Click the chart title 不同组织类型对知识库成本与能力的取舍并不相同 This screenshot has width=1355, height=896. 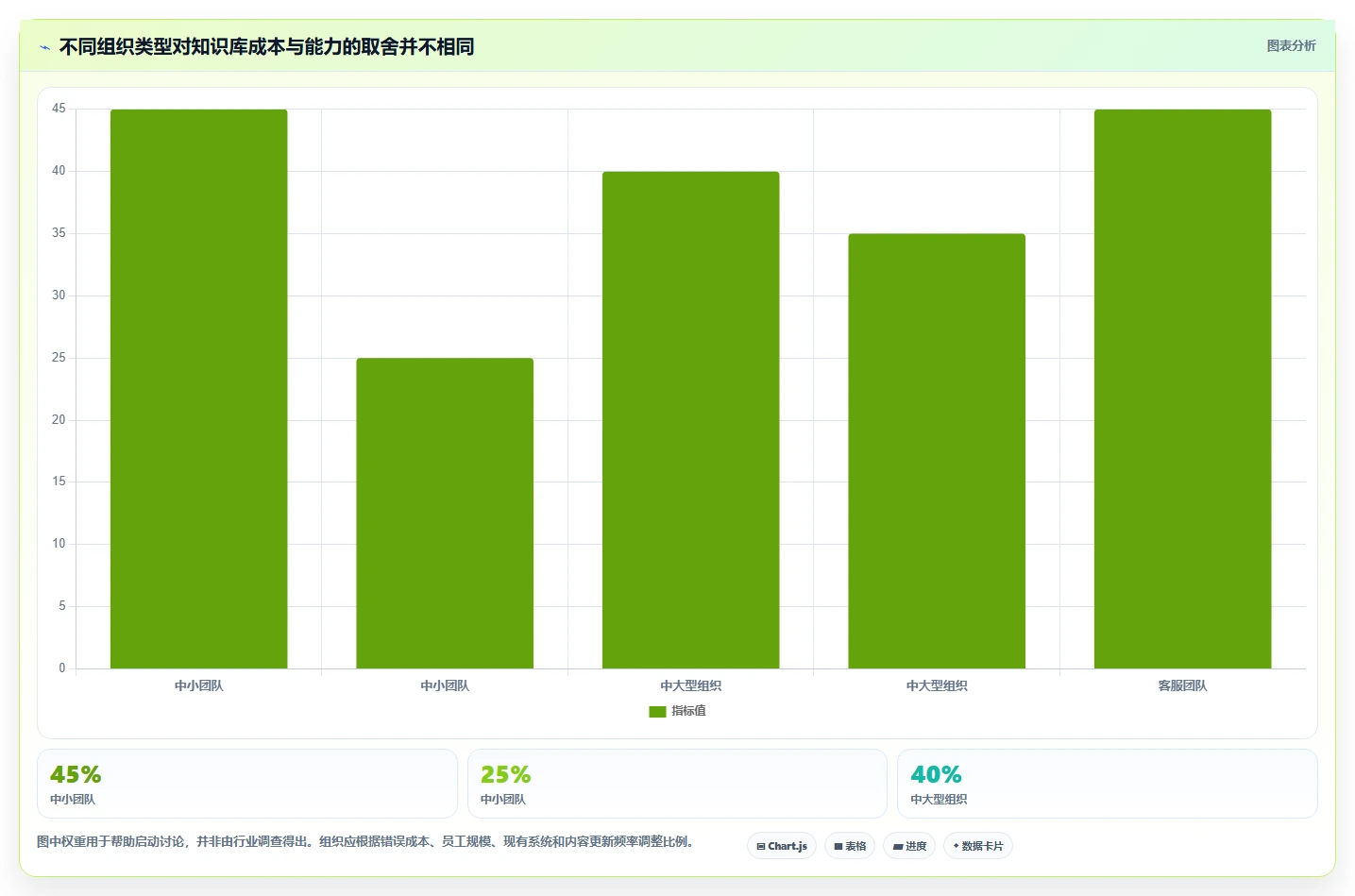(266, 46)
